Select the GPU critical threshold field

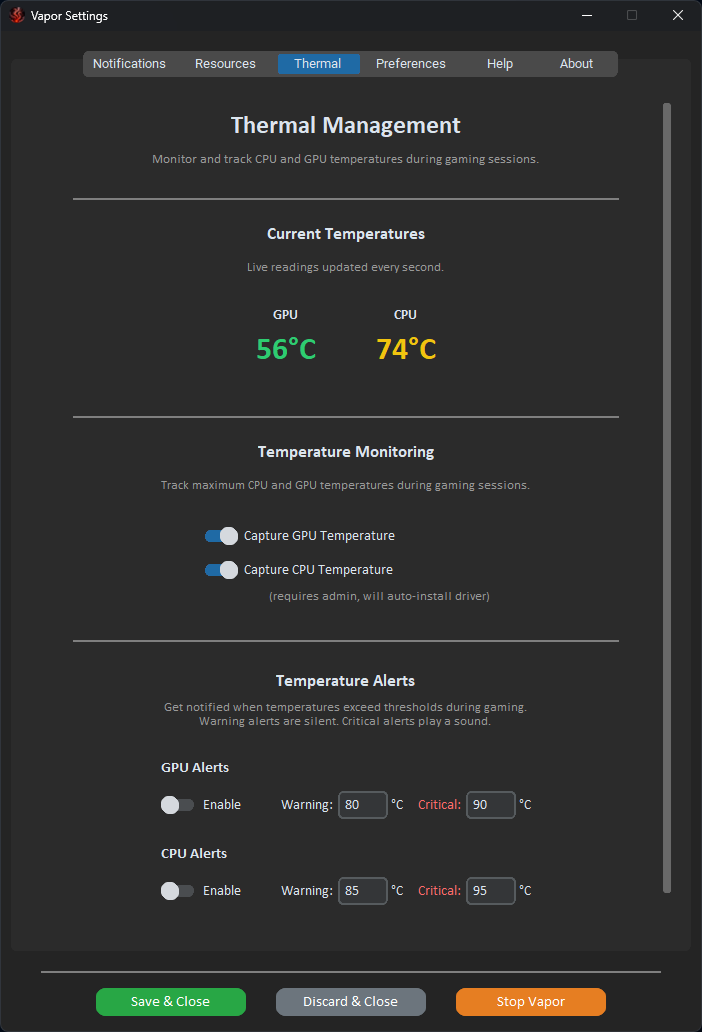(x=490, y=805)
